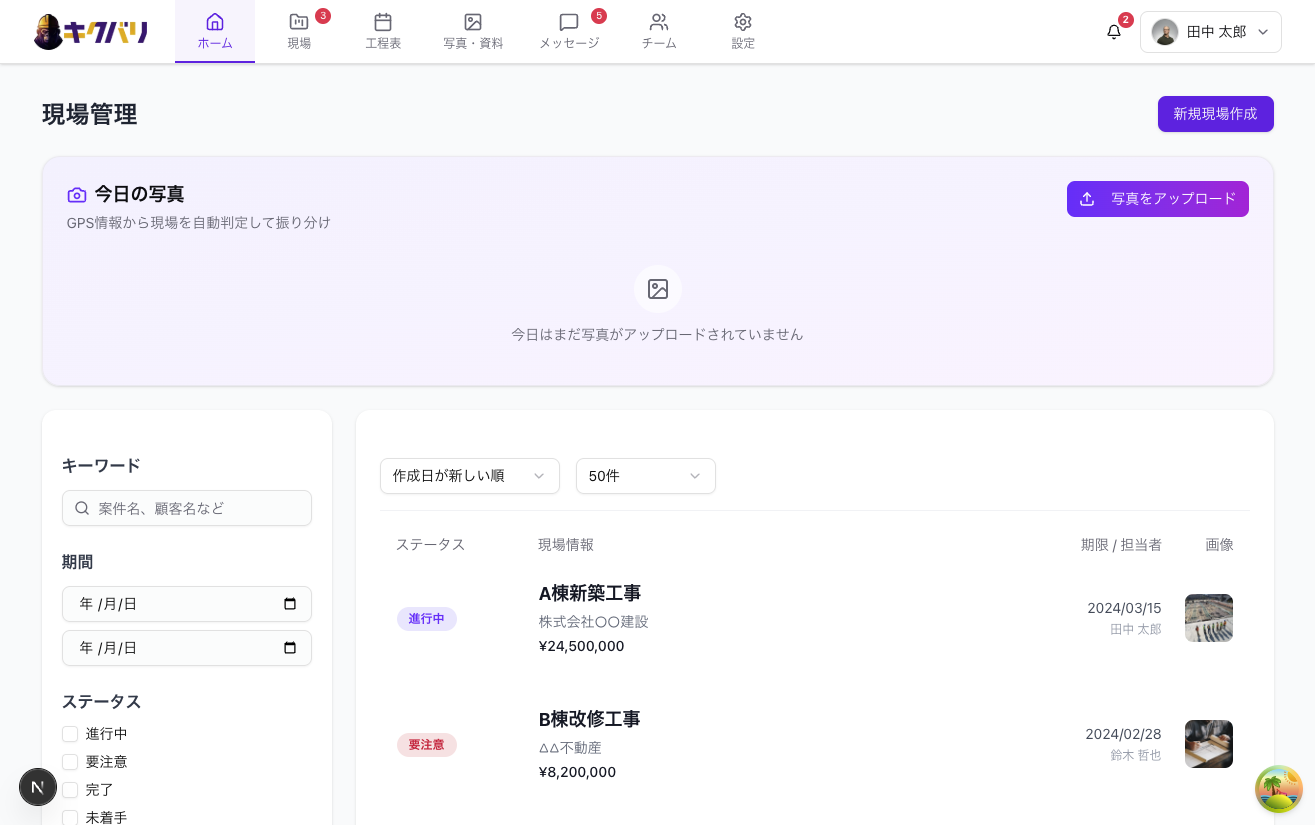Click the floating palm tree widget
The image size is (1315, 825).
coord(1279,789)
